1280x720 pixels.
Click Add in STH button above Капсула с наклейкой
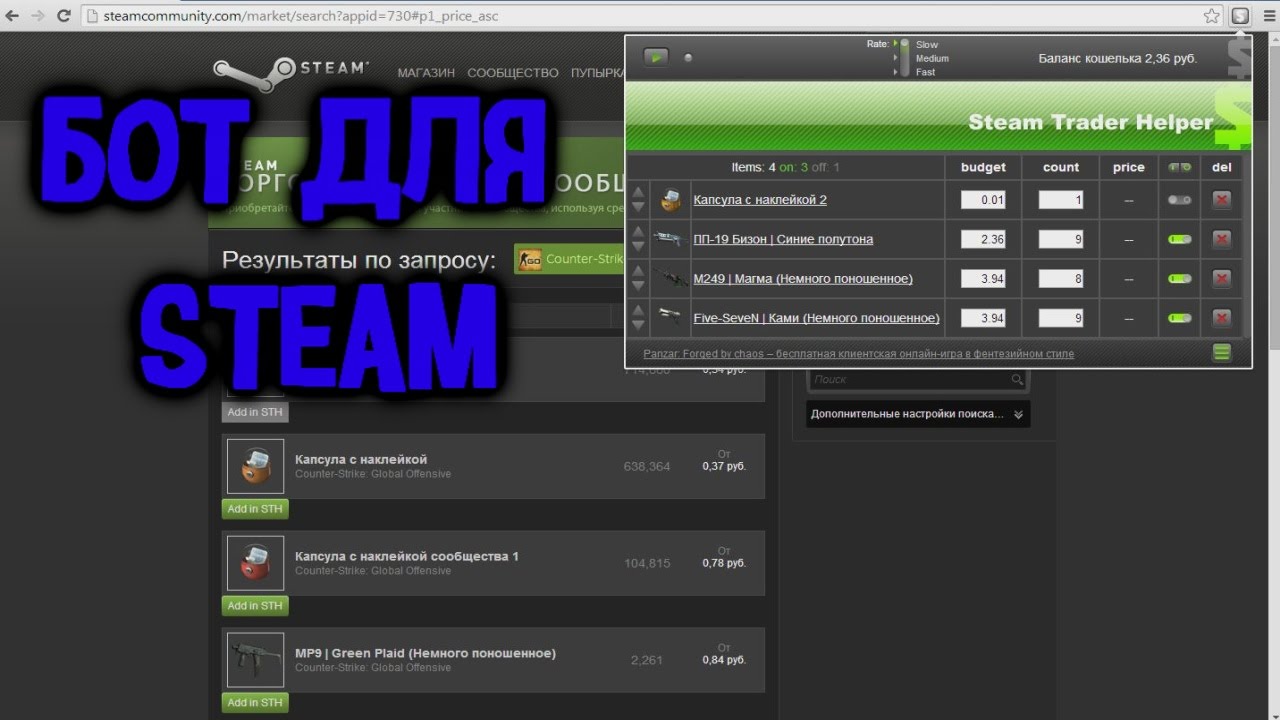point(255,412)
